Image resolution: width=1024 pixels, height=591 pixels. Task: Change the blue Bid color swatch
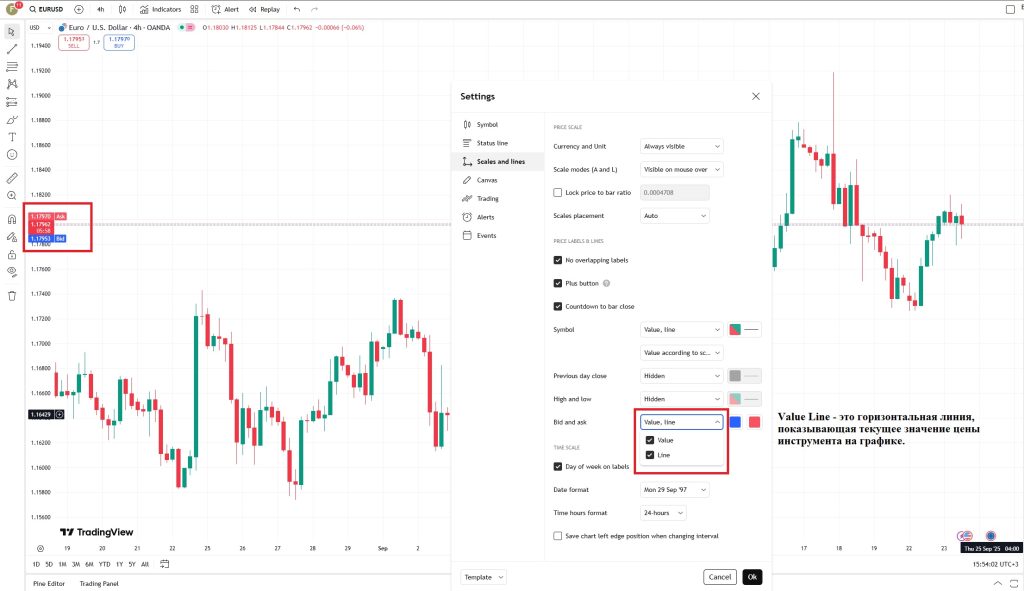pyautogui.click(x=735, y=423)
